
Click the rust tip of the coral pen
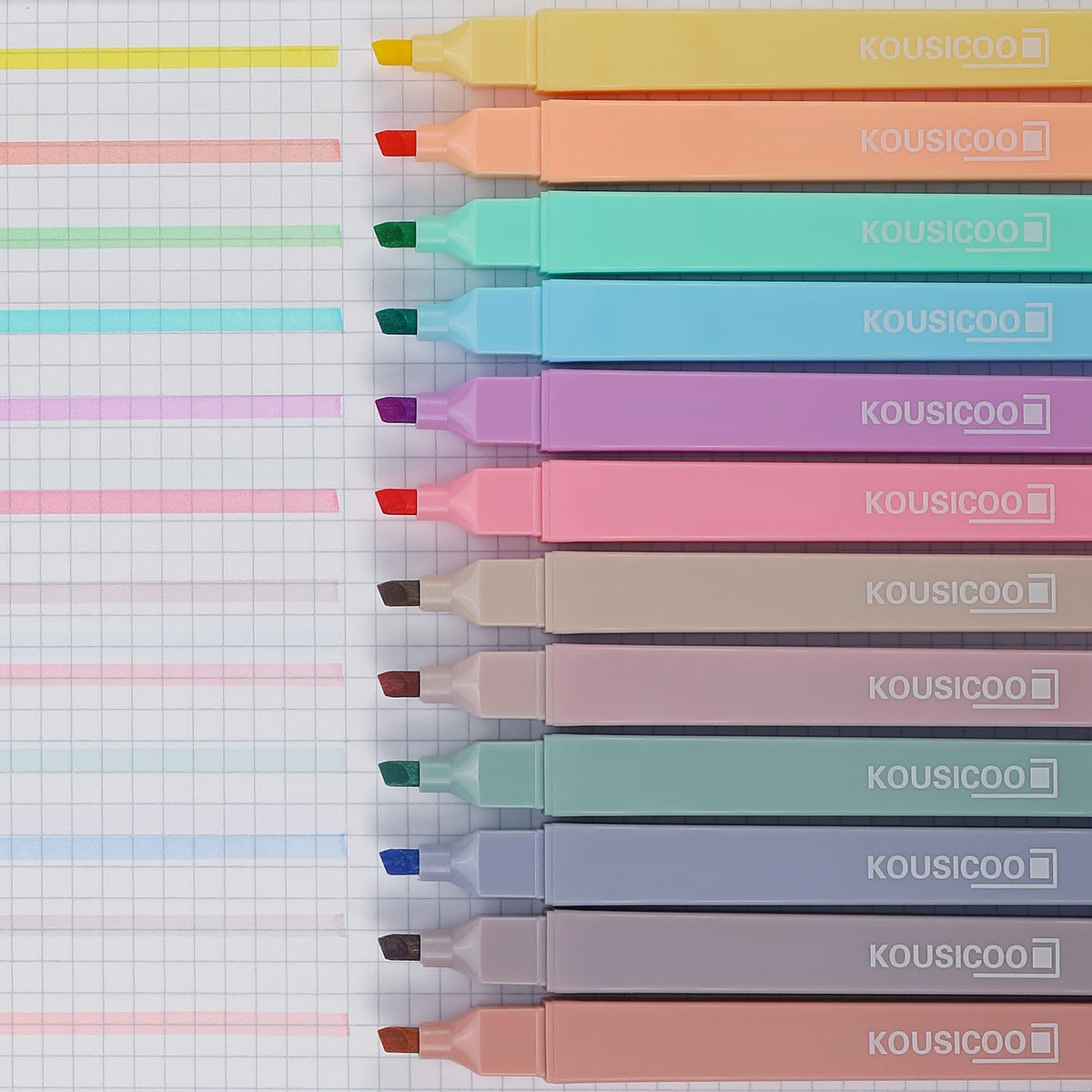click(399, 1040)
